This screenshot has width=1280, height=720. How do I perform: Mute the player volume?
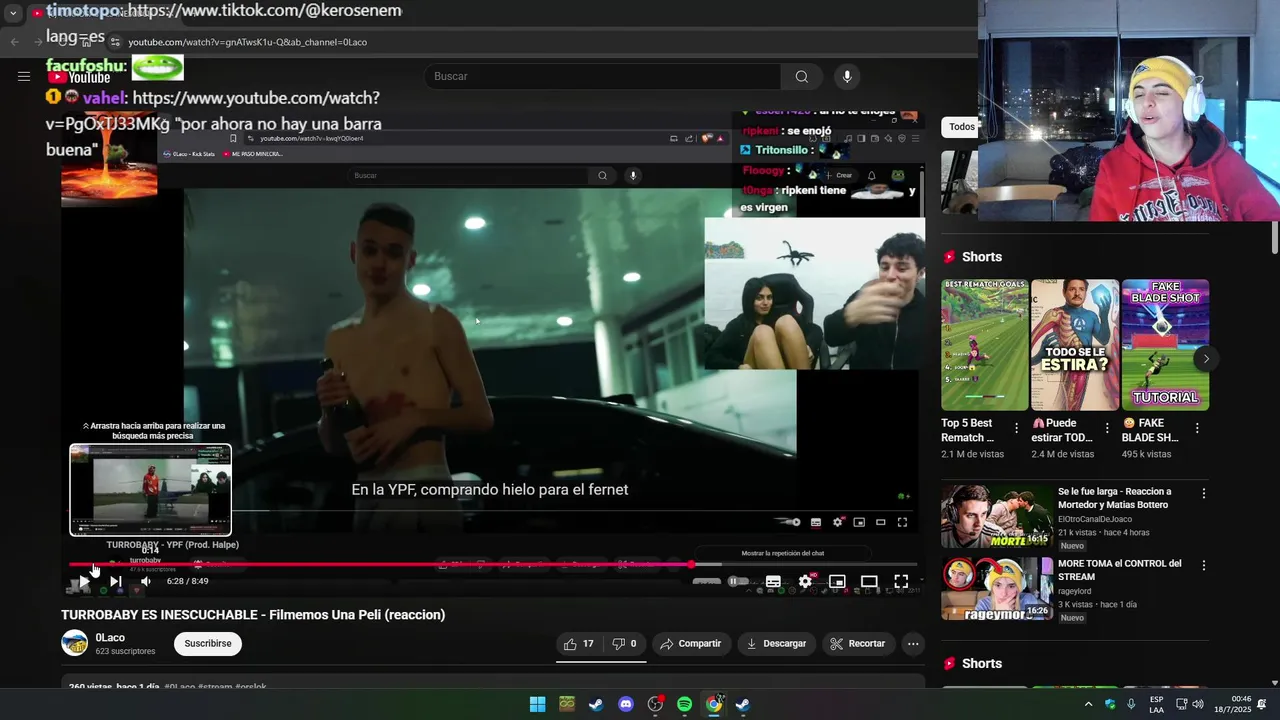coord(146,581)
